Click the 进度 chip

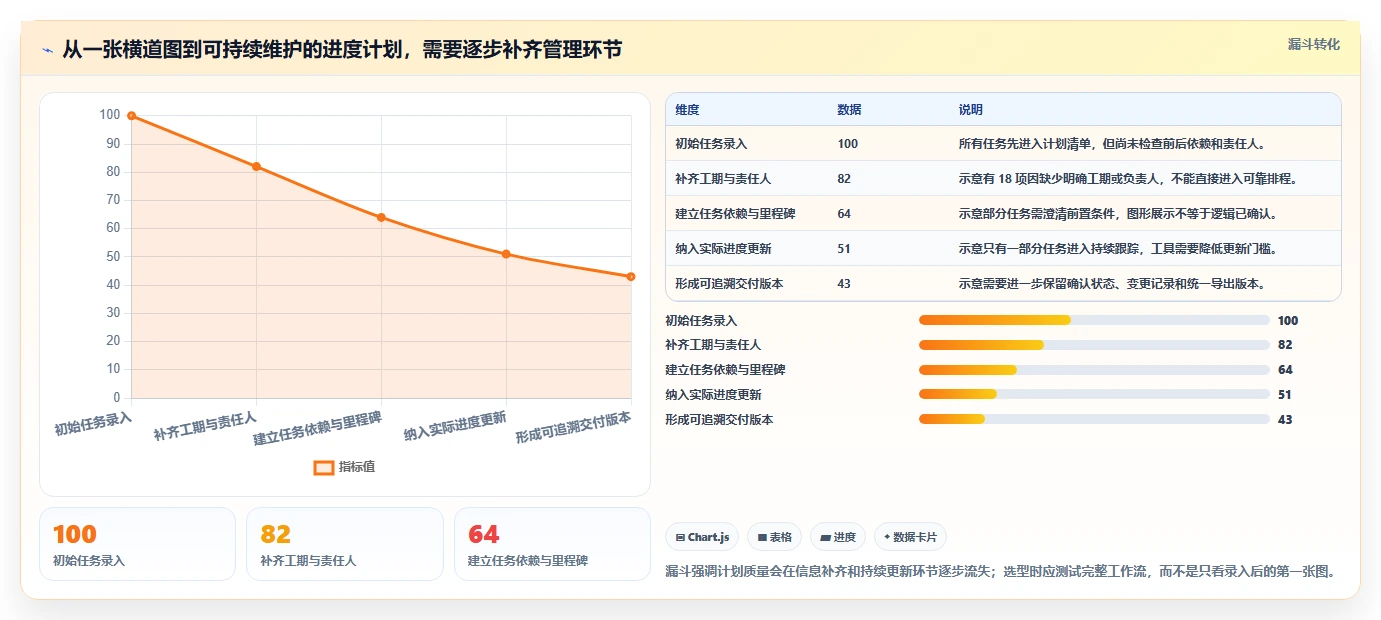click(x=838, y=537)
